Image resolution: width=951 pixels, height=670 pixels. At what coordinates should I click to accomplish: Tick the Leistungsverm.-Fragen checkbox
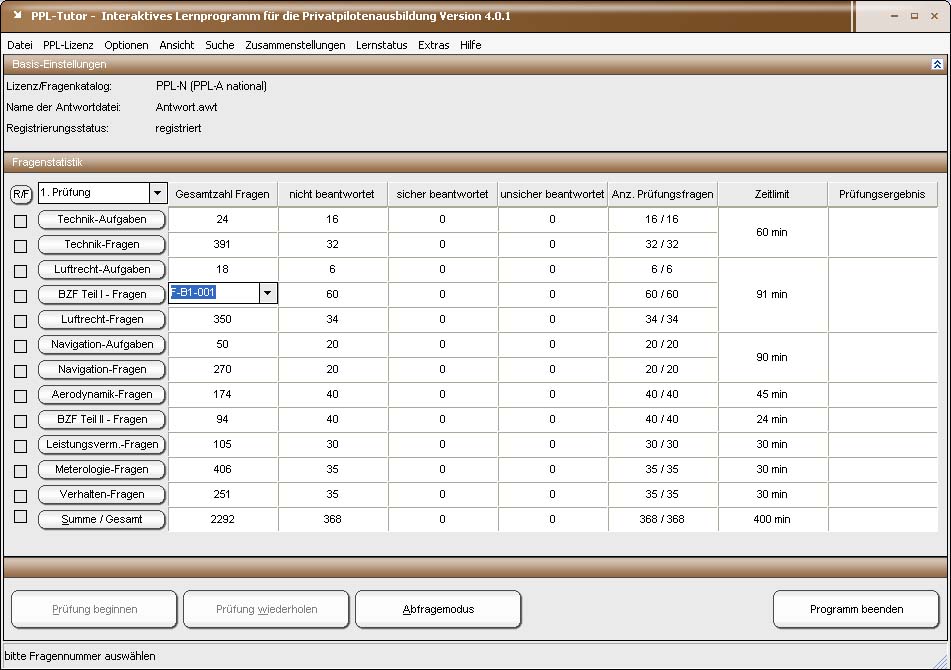point(21,446)
